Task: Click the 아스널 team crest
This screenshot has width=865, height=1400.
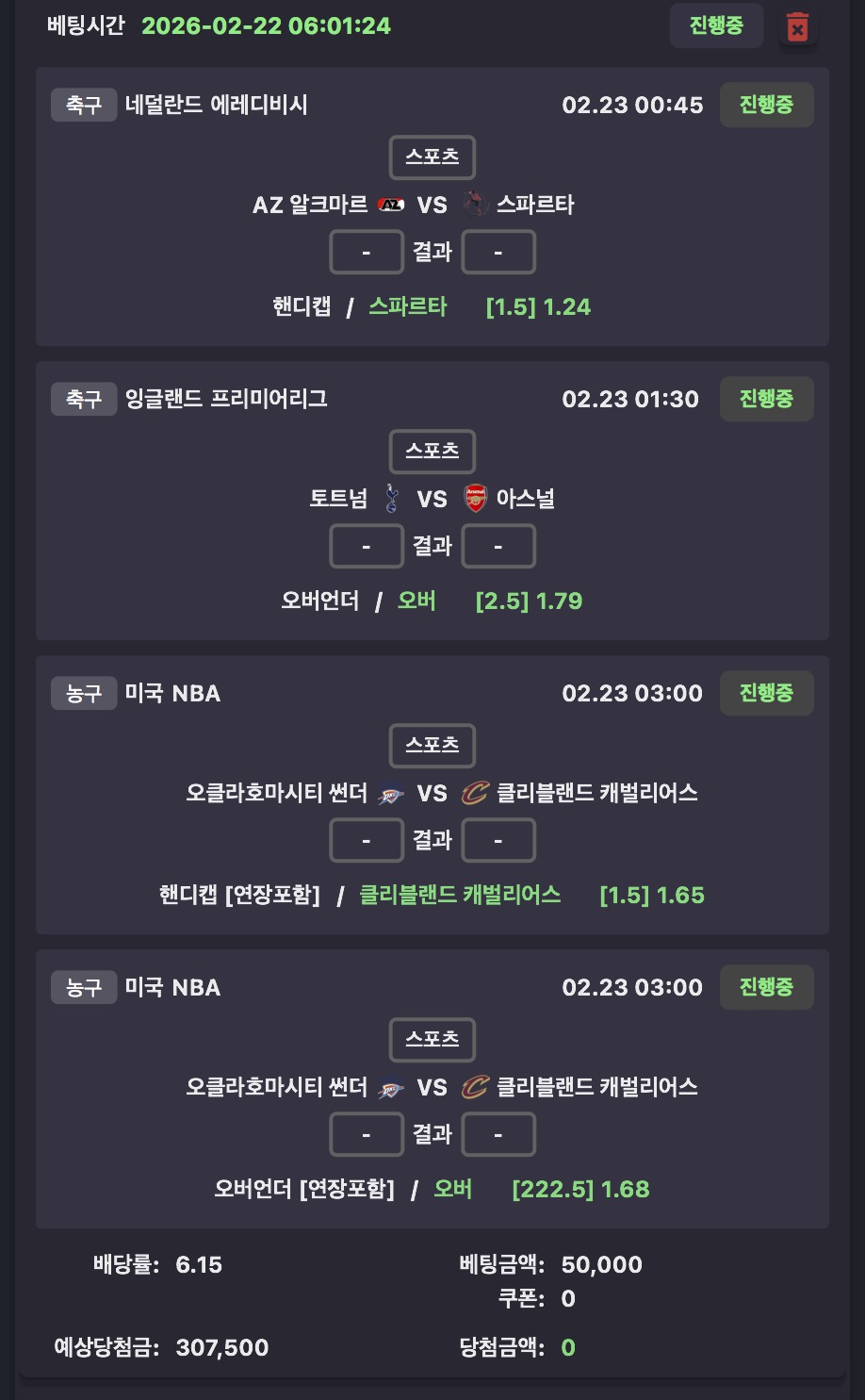Action: click(x=476, y=499)
